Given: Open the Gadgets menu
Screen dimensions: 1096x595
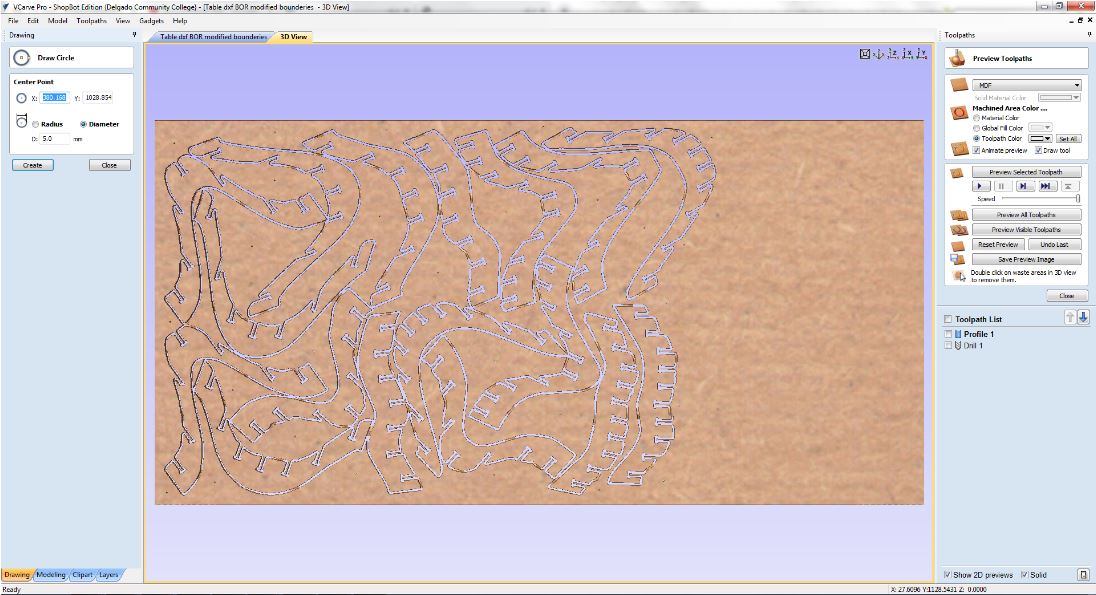Looking at the screenshot, I should (x=152, y=21).
